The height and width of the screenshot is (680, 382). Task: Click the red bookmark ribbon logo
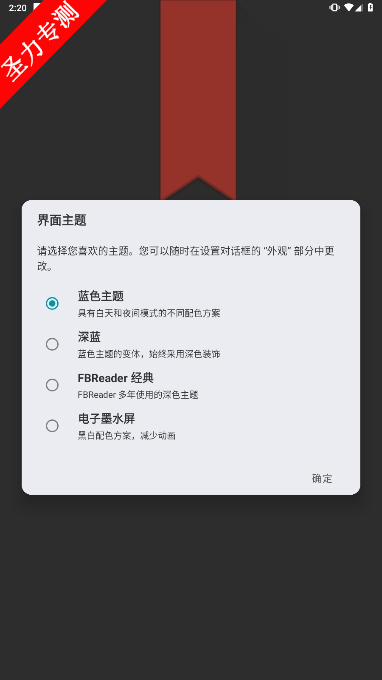tap(198, 100)
